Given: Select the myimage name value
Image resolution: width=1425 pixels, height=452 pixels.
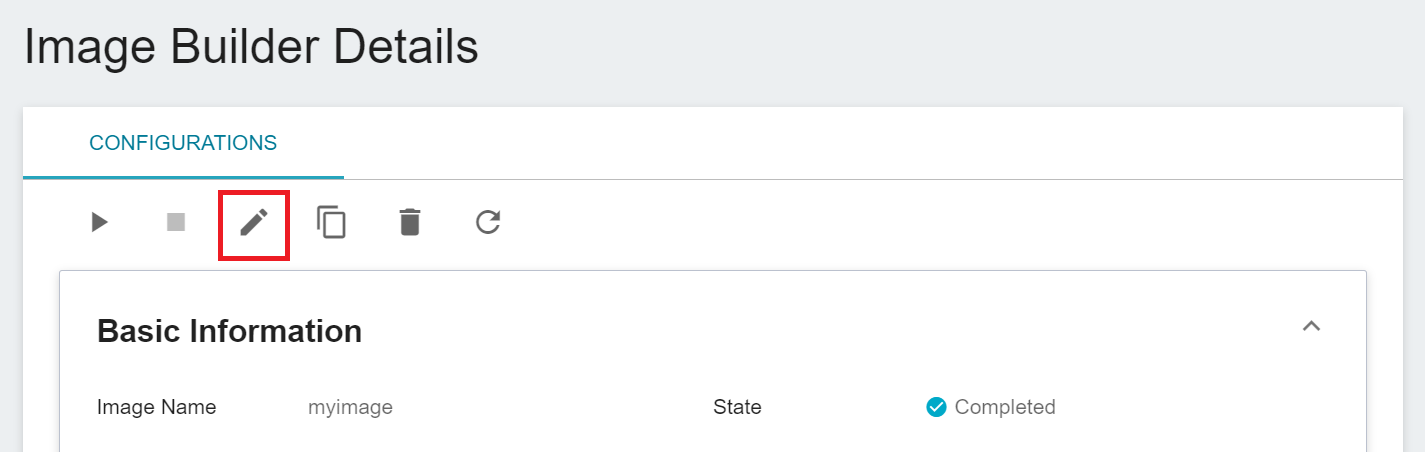Looking at the screenshot, I should [x=350, y=407].
